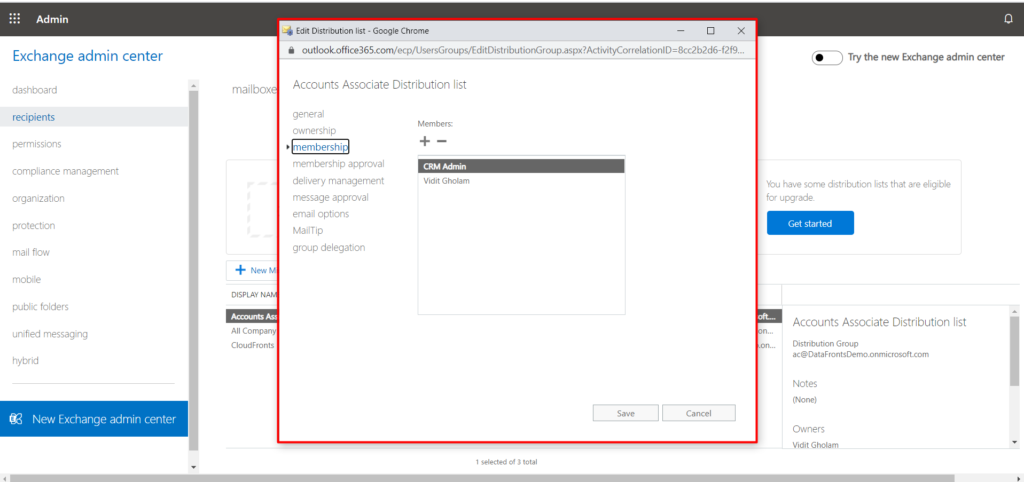Click the Cancel button

(x=699, y=413)
